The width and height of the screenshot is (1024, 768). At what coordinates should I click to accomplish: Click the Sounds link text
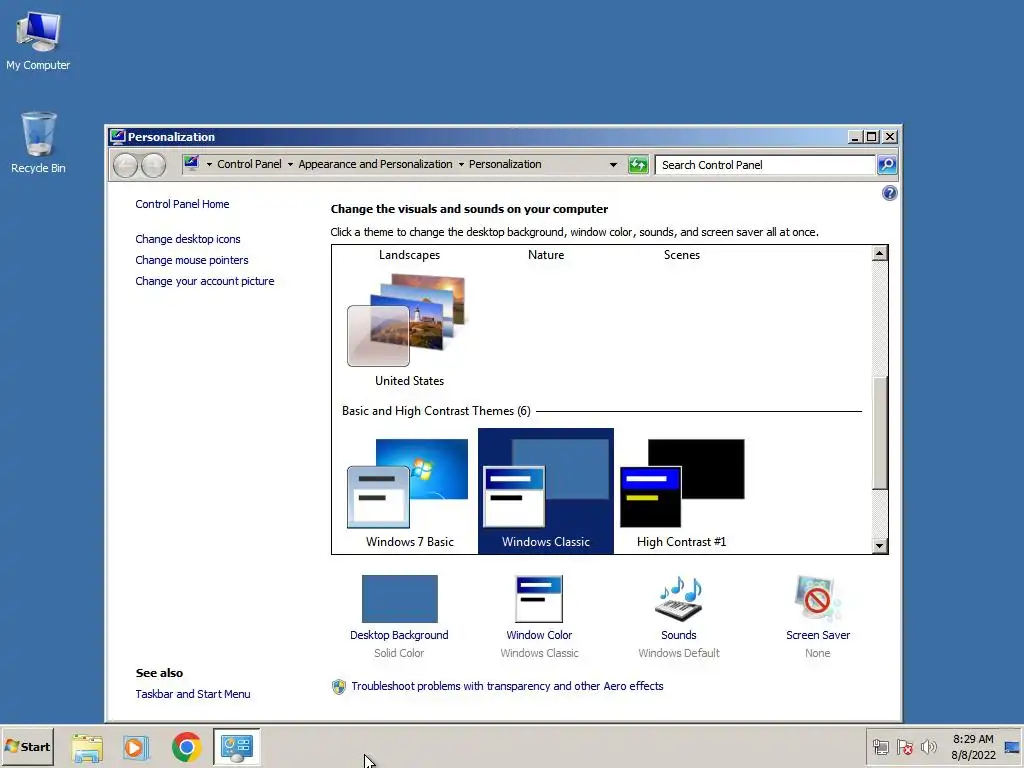click(679, 635)
